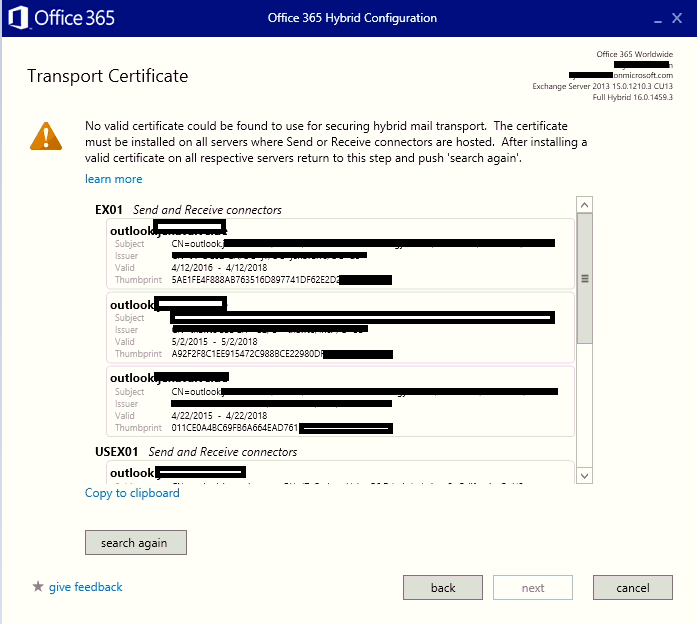This screenshot has height=624, width=697.
Task: Click Copy to clipboard link
Action: pos(132,493)
